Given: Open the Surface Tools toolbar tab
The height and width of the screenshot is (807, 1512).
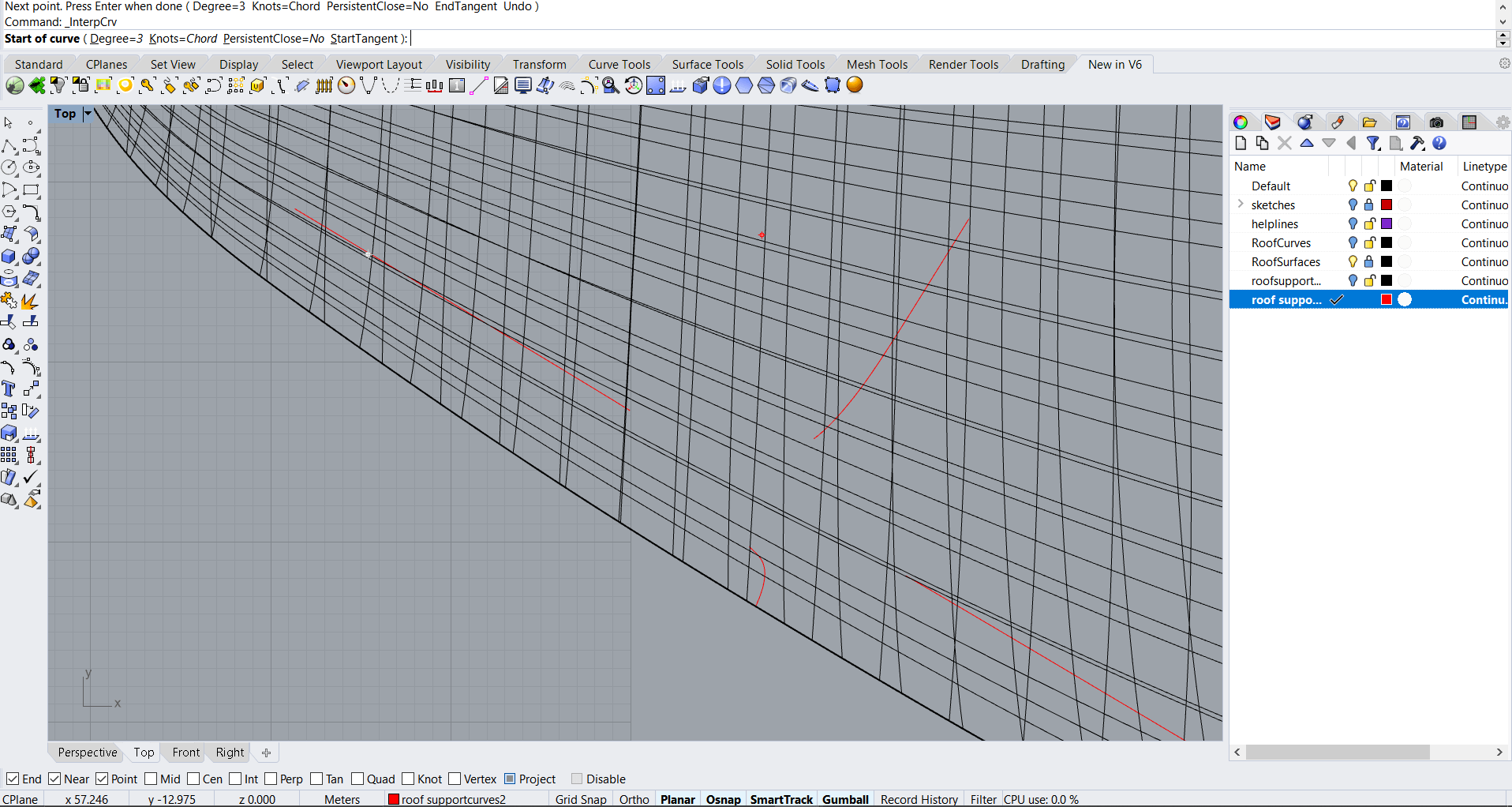Looking at the screenshot, I should 708,64.
